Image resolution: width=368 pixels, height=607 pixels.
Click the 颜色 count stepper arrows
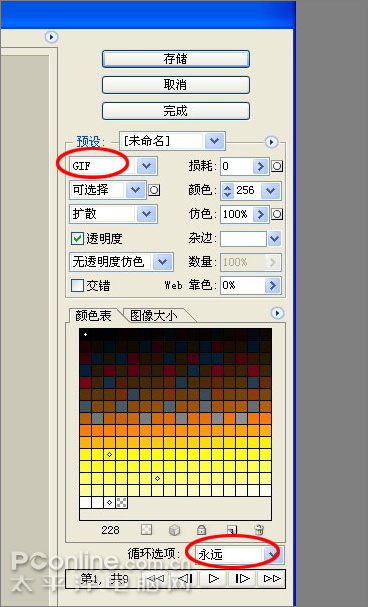click(x=228, y=191)
